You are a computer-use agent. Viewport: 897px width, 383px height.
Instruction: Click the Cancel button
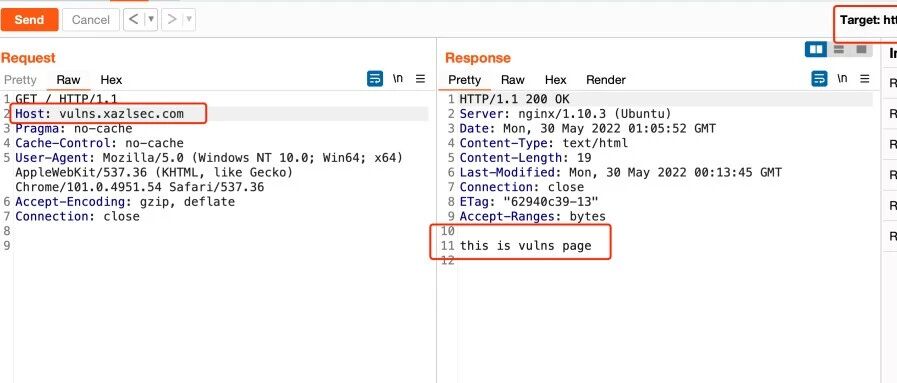(x=90, y=20)
